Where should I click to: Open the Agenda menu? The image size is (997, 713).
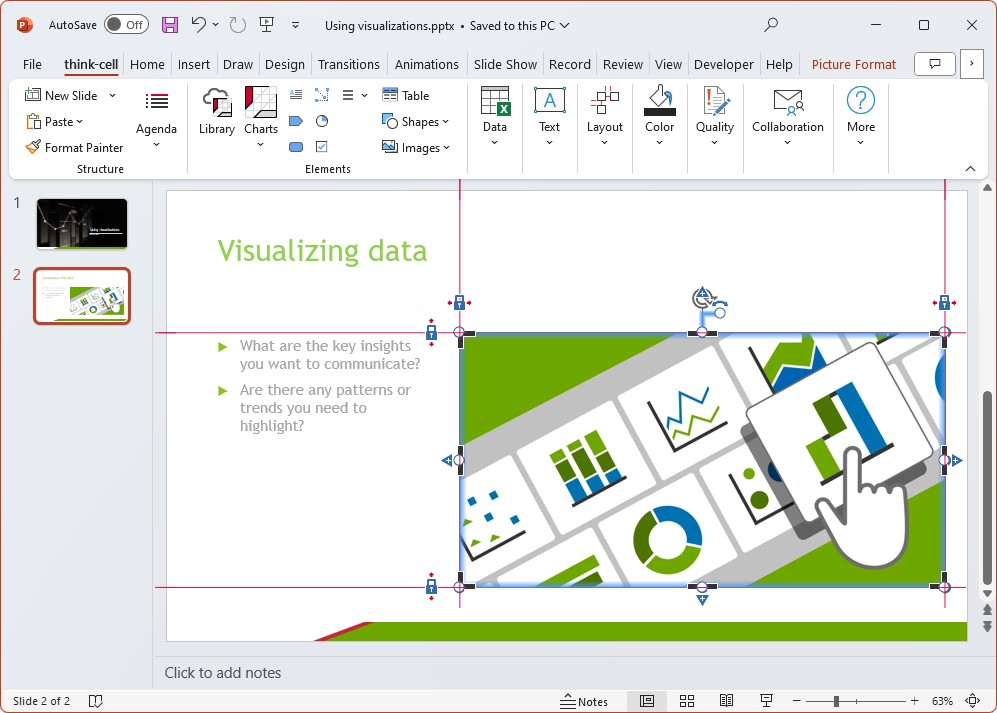[156, 118]
